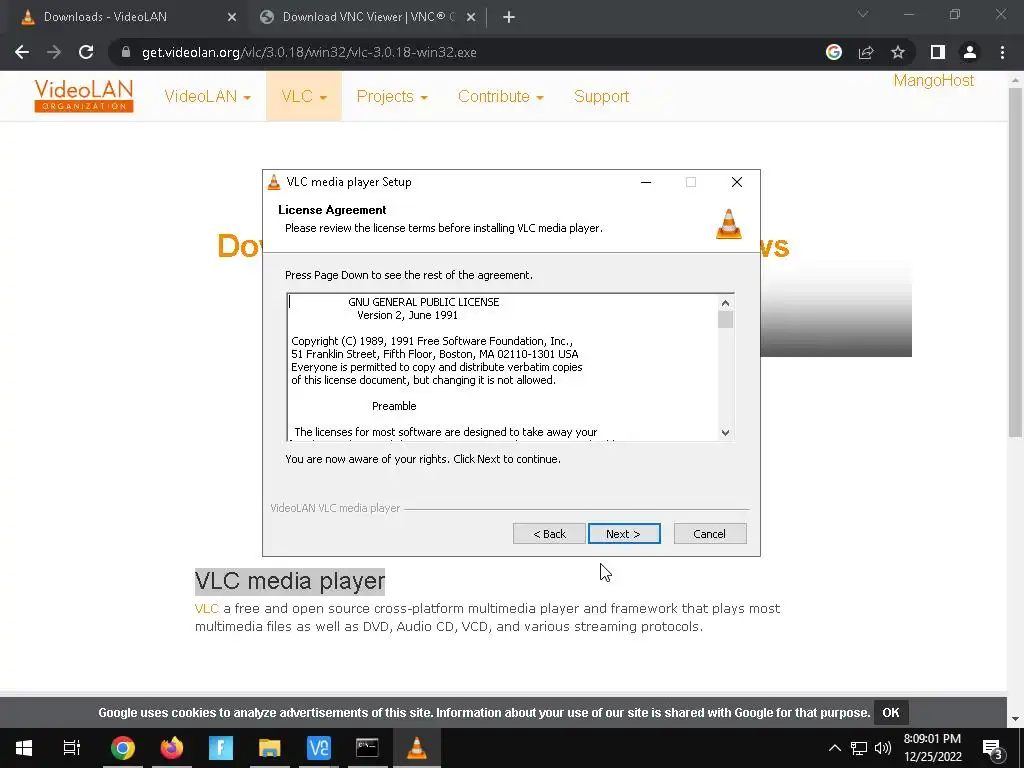Switch to Downloads - VideoLAN tab
The width and height of the screenshot is (1024, 768).
[x=124, y=17]
